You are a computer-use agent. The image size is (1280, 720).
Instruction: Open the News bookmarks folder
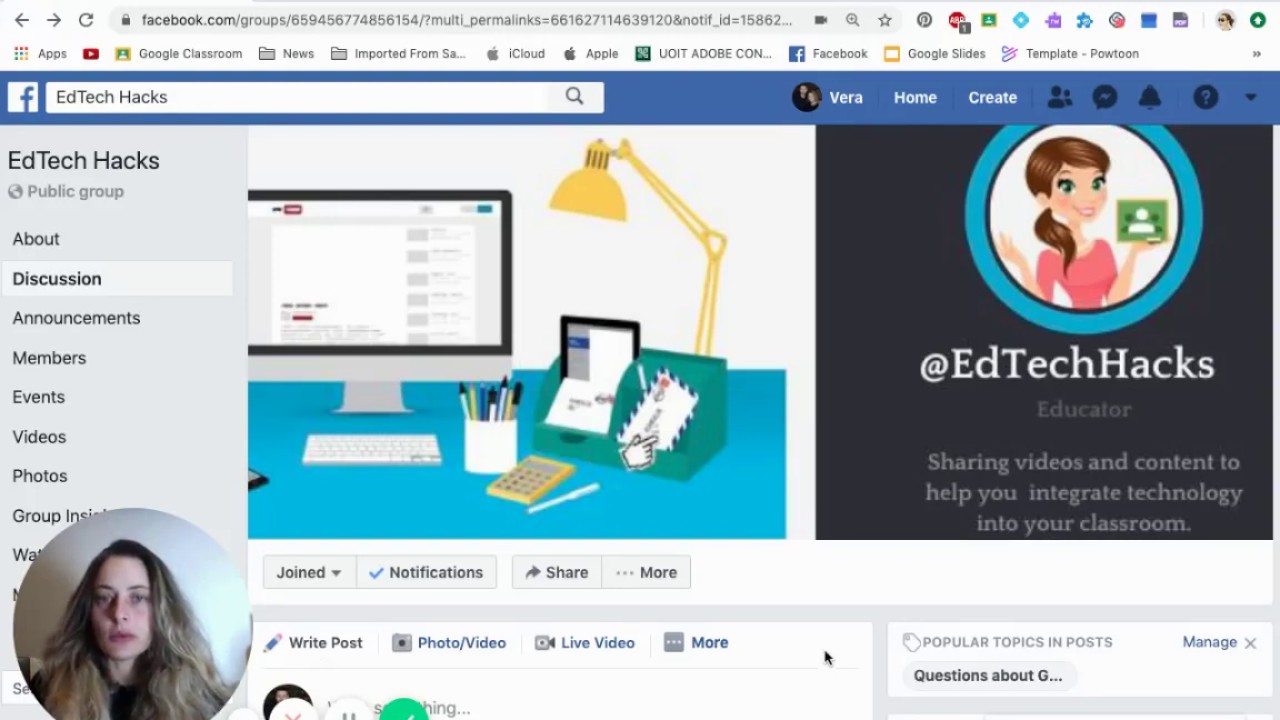pos(286,54)
